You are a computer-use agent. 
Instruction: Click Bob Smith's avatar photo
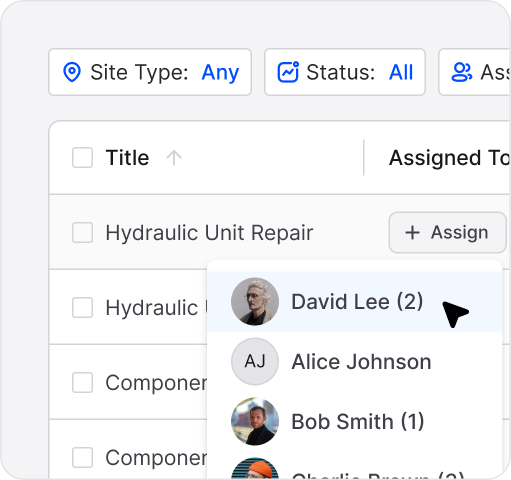pyautogui.click(x=255, y=421)
